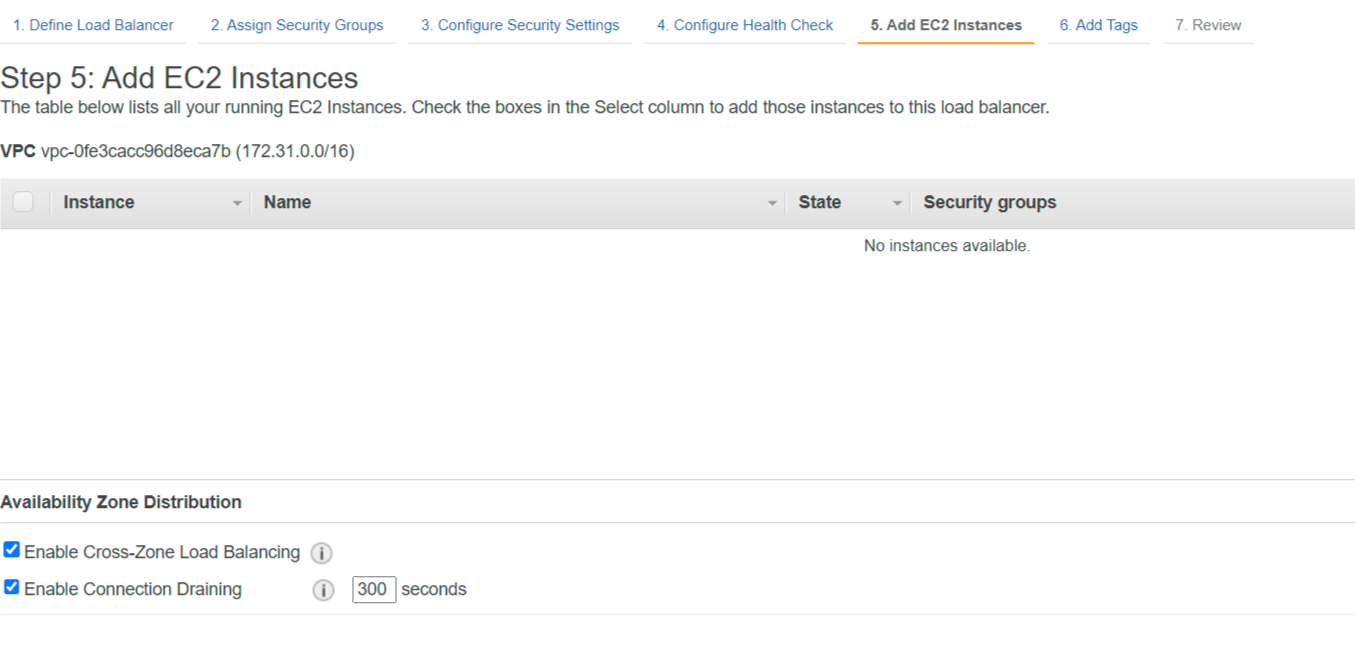This screenshot has height=646, width=1355.
Task: Click the Security groups column header
Action: pyautogui.click(x=990, y=202)
